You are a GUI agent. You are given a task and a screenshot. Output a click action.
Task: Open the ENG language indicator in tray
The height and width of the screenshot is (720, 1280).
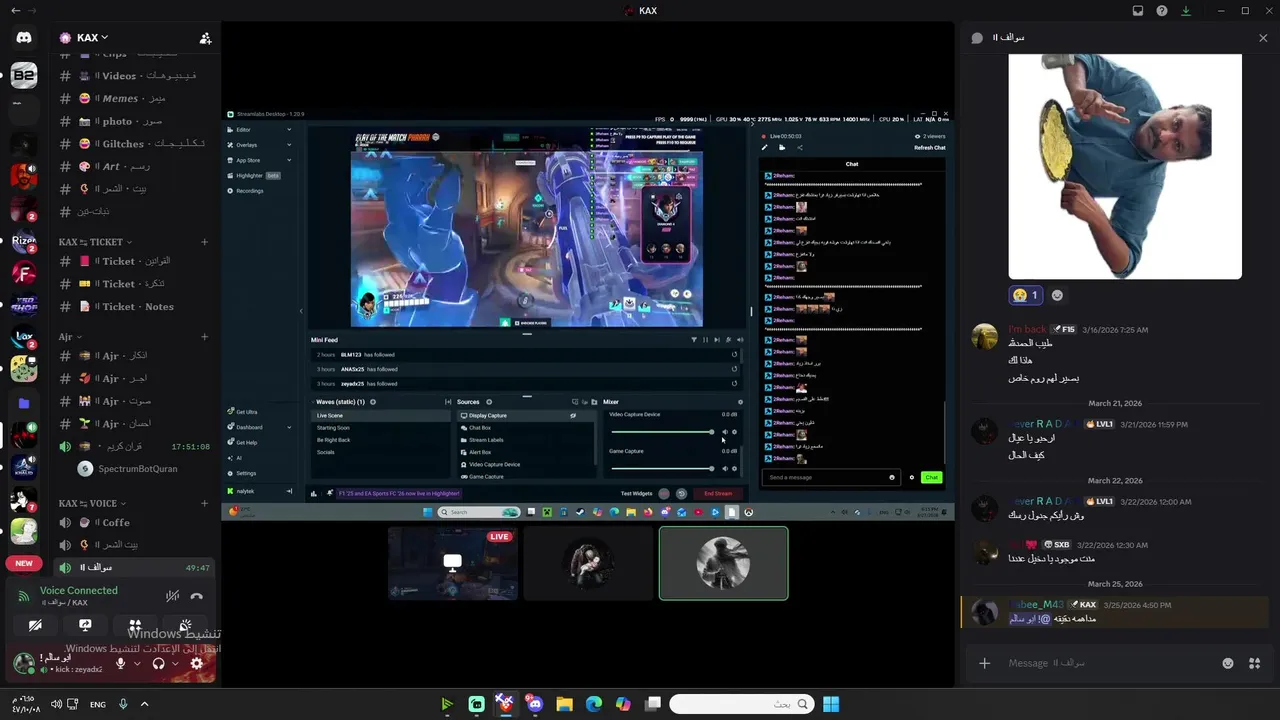[x=98, y=704]
